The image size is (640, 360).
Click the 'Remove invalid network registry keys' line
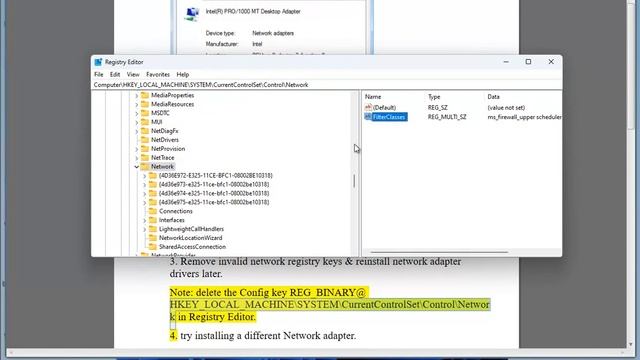316,261
